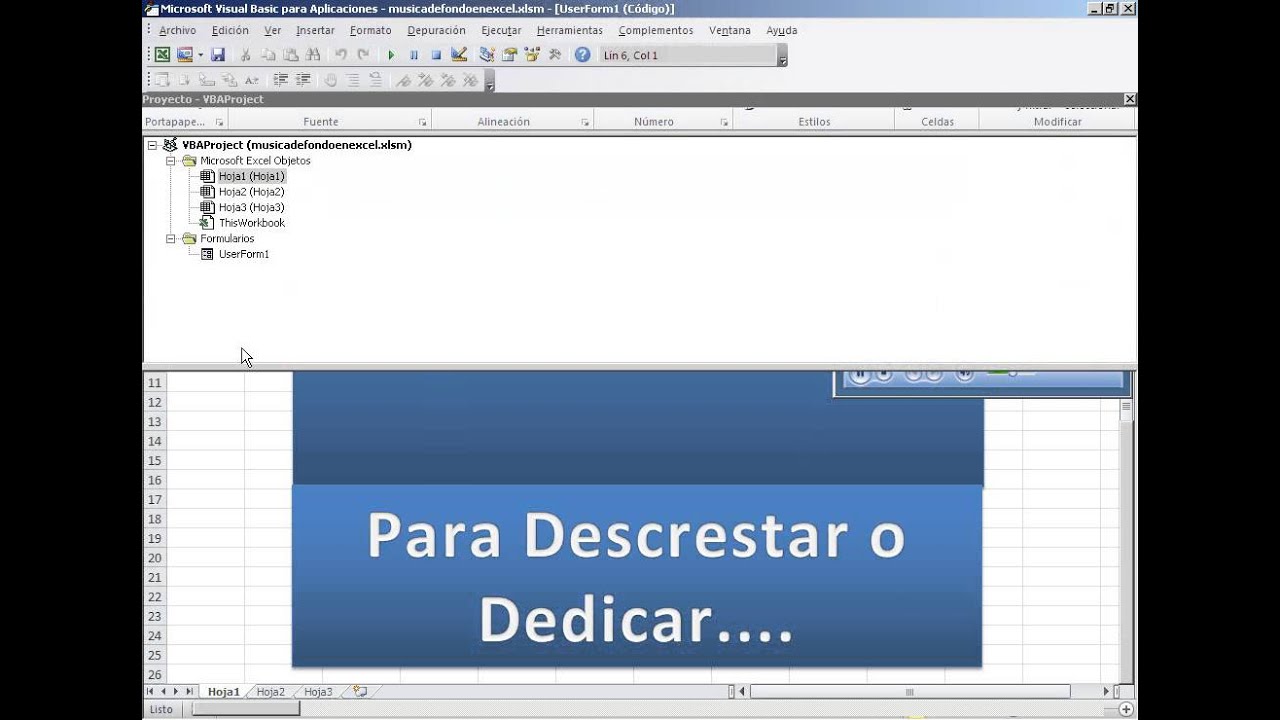Click the Reset (stop) square icon
1280x720 pixels.
pos(436,55)
